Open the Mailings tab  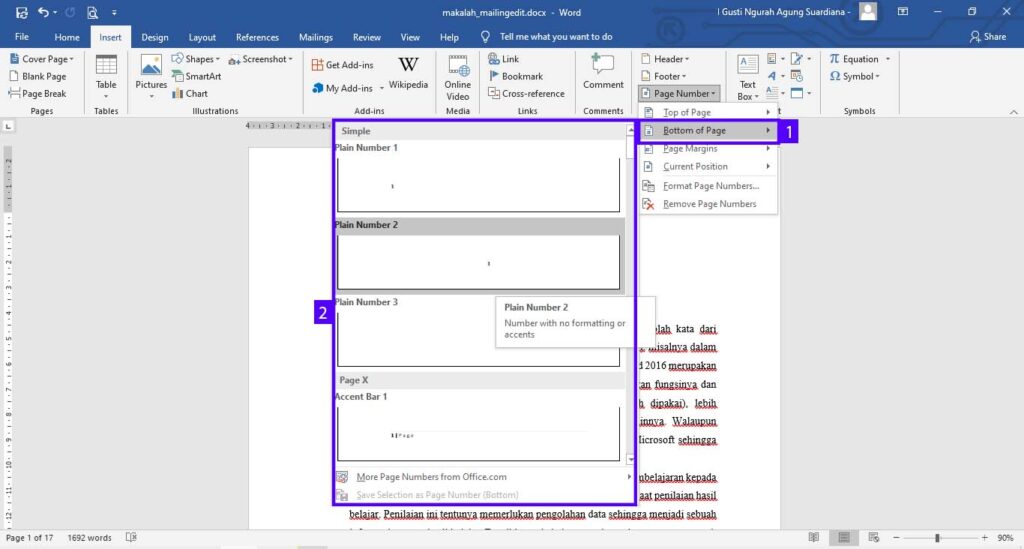click(315, 37)
